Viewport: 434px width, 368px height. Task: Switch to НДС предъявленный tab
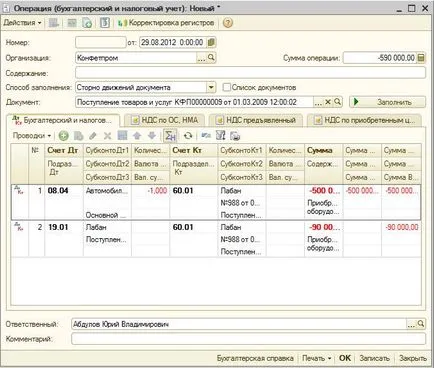point(256,120)
